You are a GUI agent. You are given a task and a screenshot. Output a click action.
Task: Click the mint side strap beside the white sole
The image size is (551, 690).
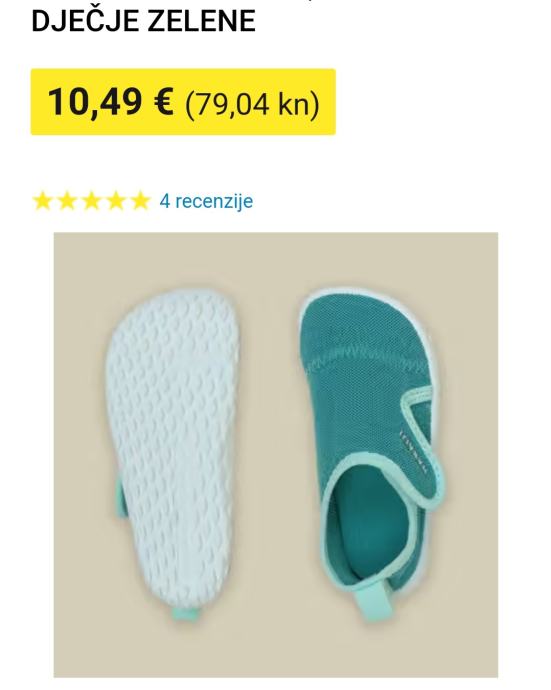(120, 497)
